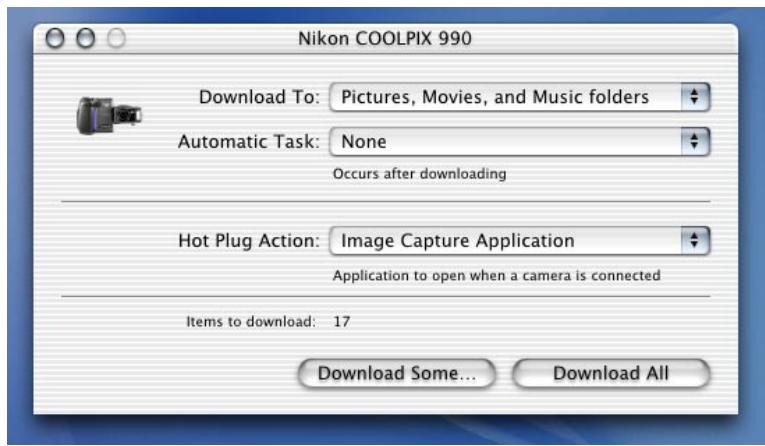
Task: Click the Download All button
Action: (x=611, y=374)
